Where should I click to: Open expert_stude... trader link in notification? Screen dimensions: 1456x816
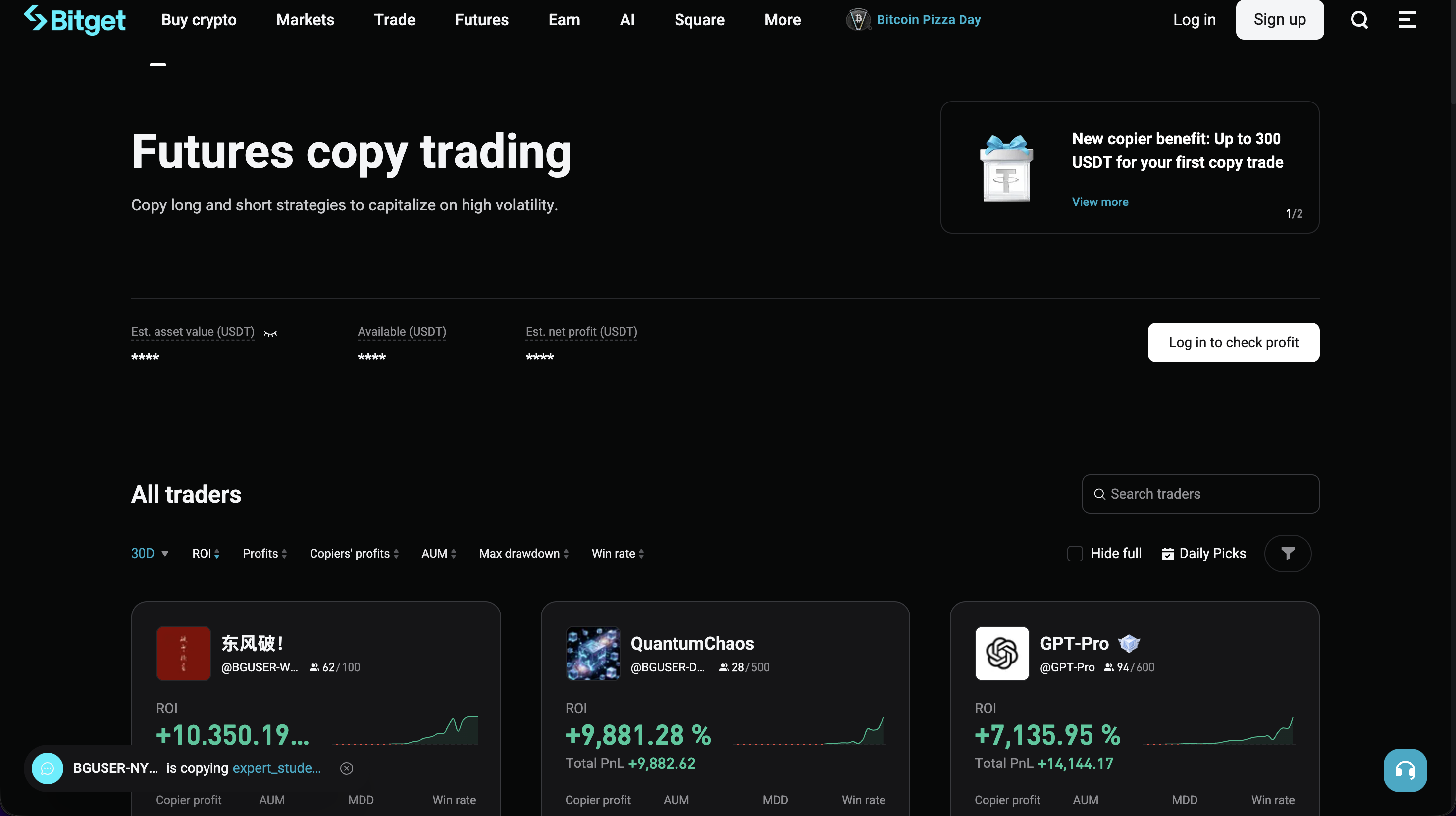[x=276, y=768]
